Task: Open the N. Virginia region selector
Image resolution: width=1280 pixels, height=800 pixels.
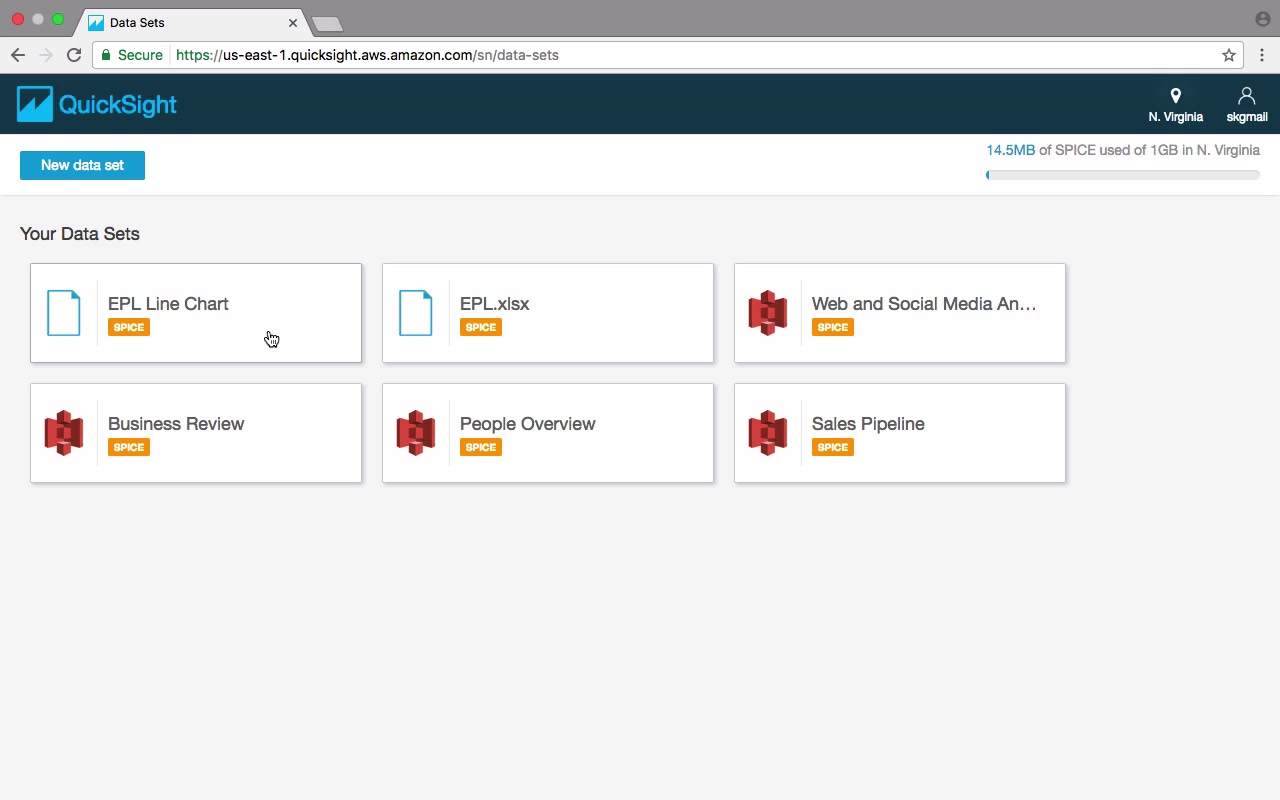Action: click(1175, 105)
